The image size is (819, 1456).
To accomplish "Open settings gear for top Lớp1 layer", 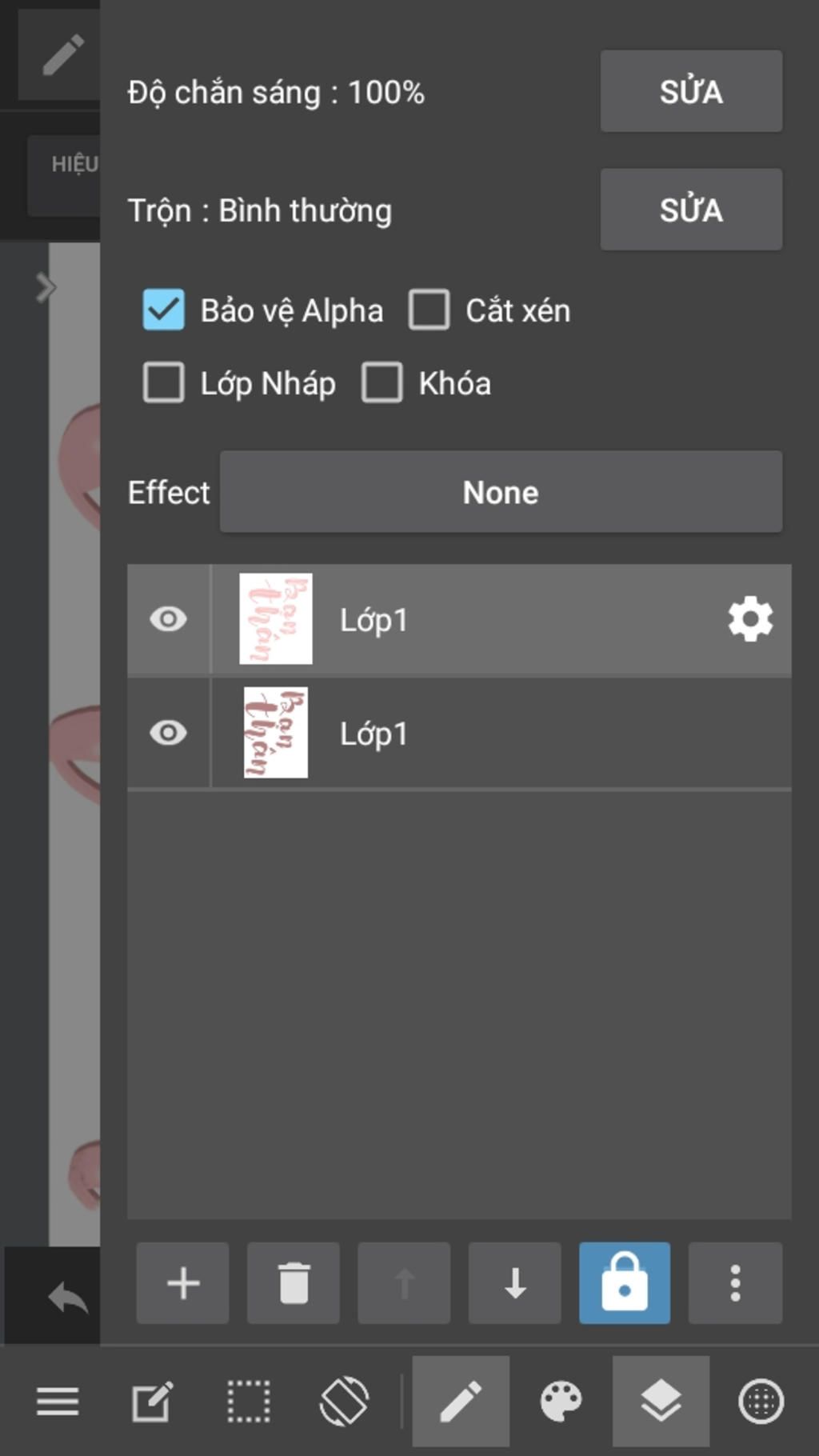I will (x=750, y=619).
